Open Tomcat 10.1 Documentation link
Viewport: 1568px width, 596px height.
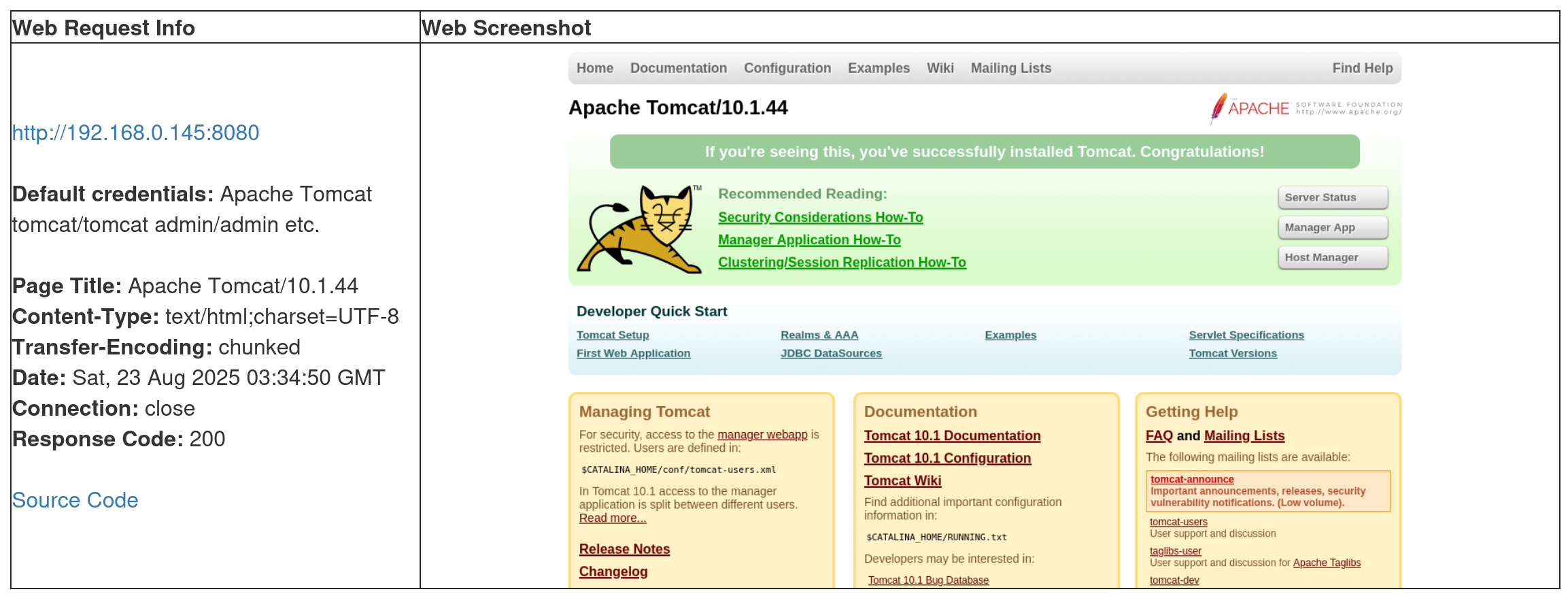(952, 435)
